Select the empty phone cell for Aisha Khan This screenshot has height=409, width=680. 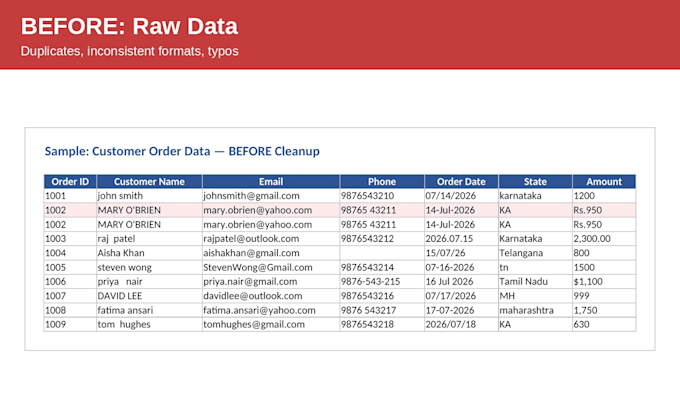tap(382, 253)
